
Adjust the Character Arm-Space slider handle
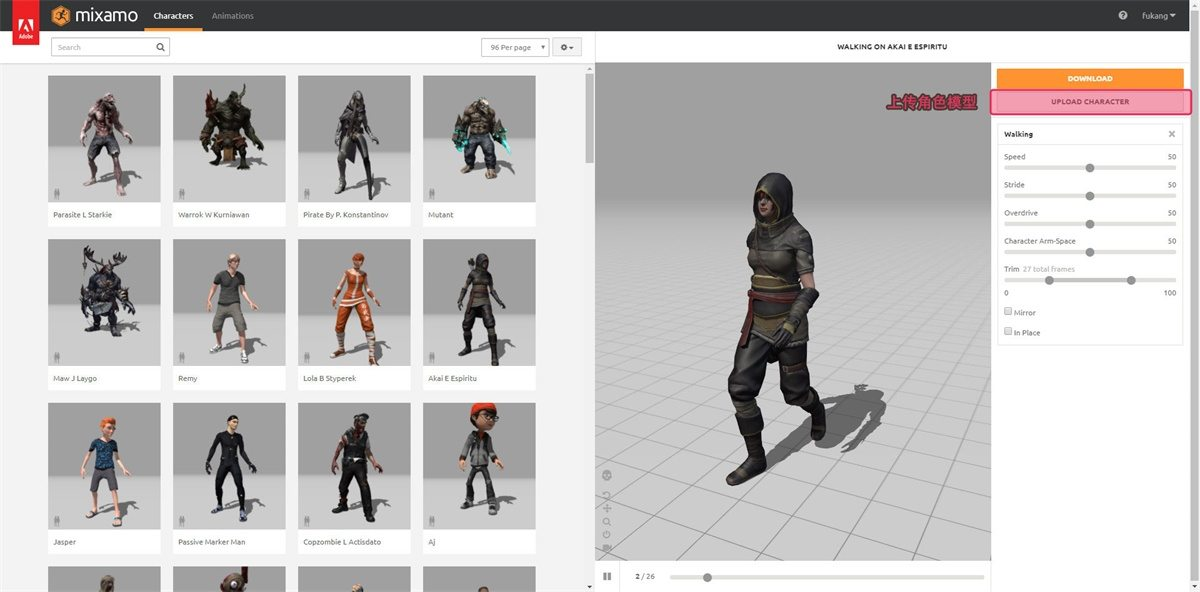(x=1090, y=252)
